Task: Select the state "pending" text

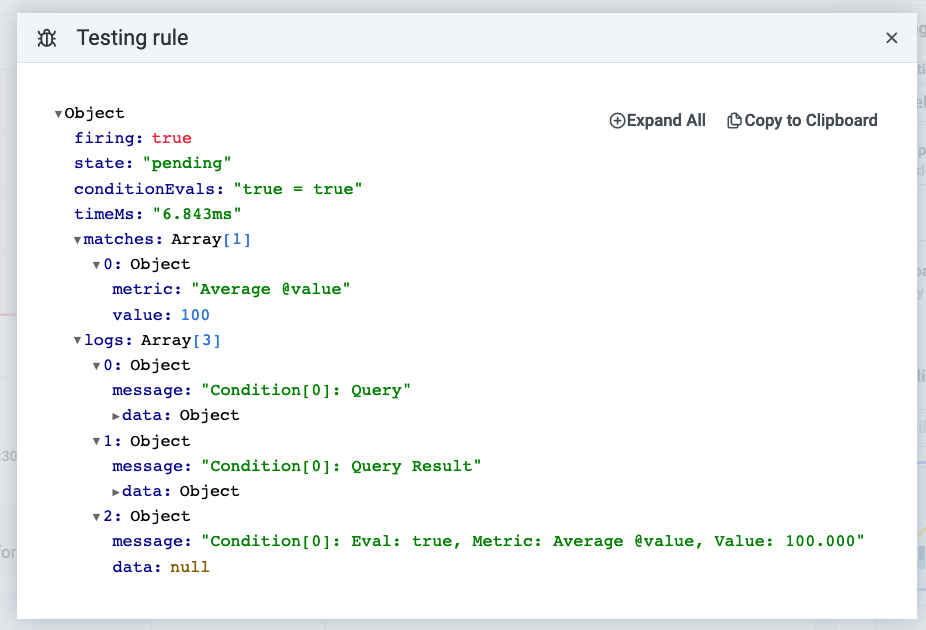Action: click(x=188, y=162)
